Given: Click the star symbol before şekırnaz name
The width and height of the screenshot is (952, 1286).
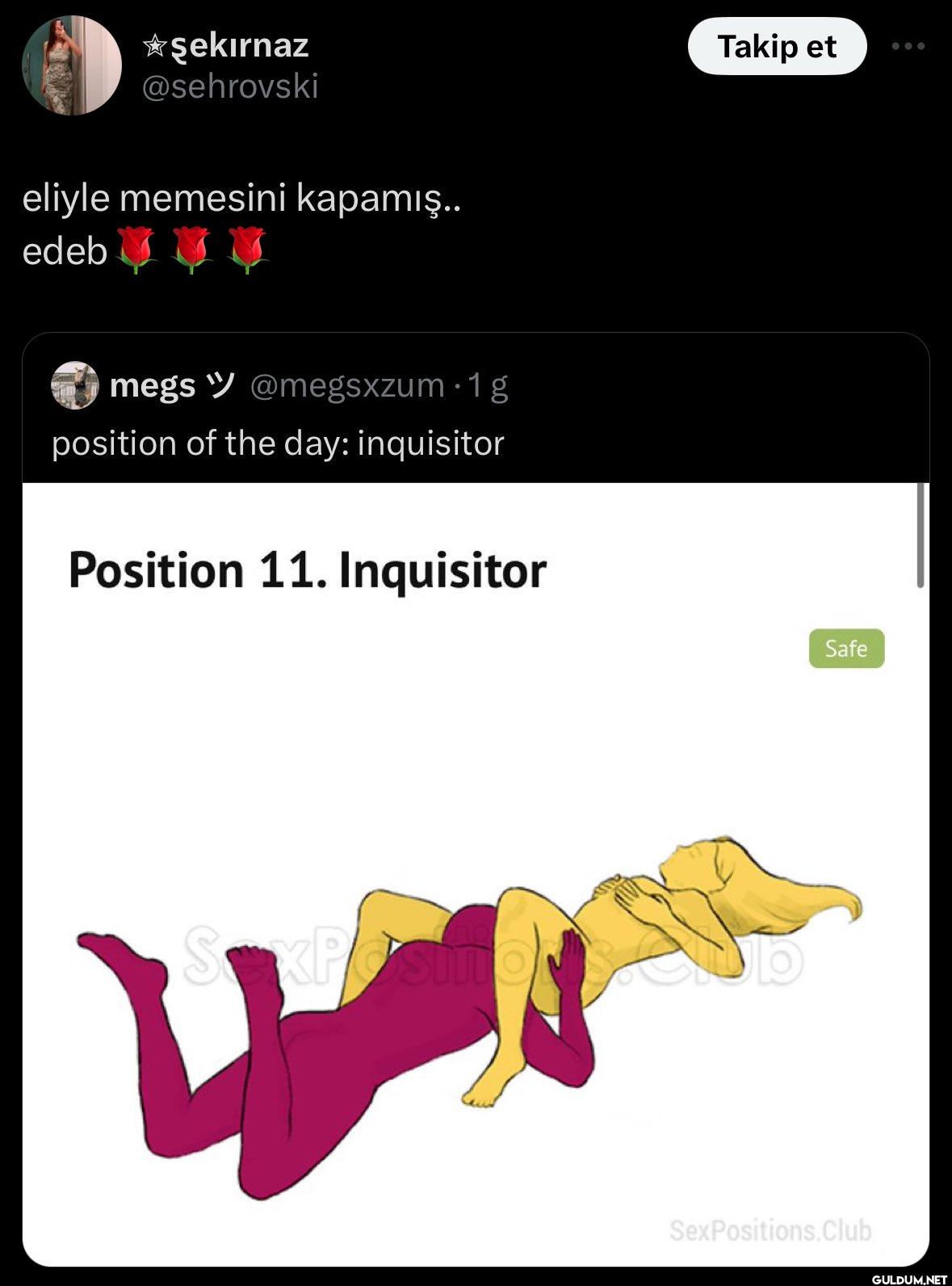Looking at the screenshot, I should click(x=152, y=47).
